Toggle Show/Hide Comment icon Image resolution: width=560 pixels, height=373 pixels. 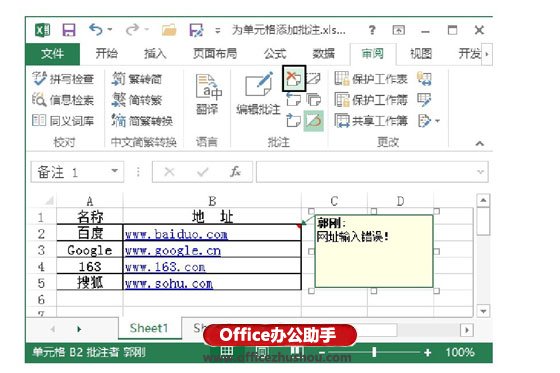click(314, 79)
